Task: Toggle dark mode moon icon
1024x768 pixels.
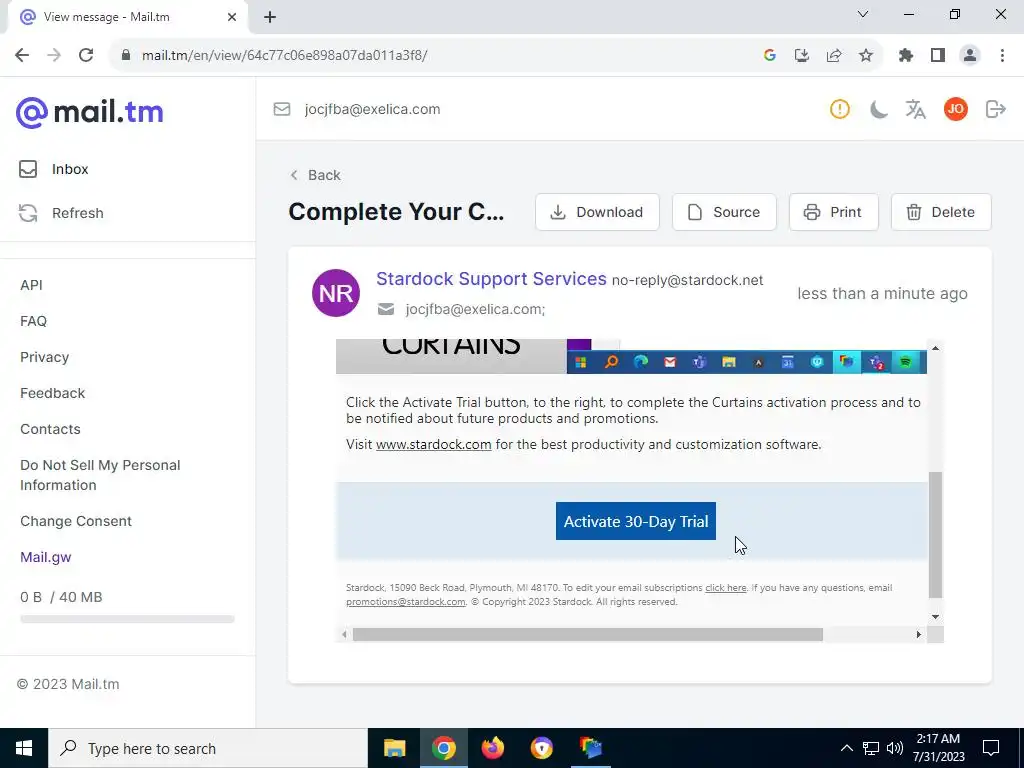Action: (878, 109)
